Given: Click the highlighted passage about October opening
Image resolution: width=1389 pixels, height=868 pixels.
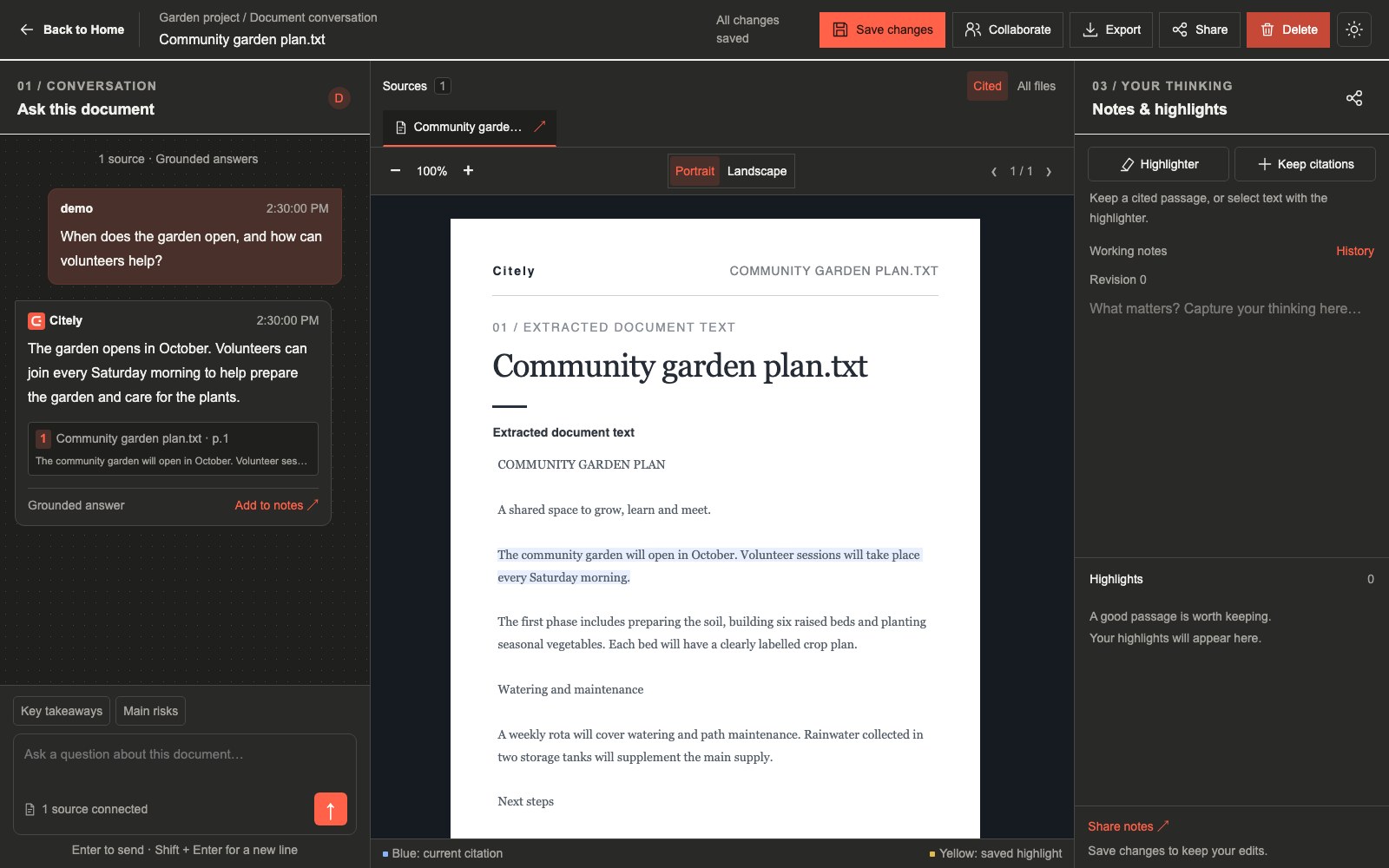Looking at the screenshot, I should pos(708,566).
